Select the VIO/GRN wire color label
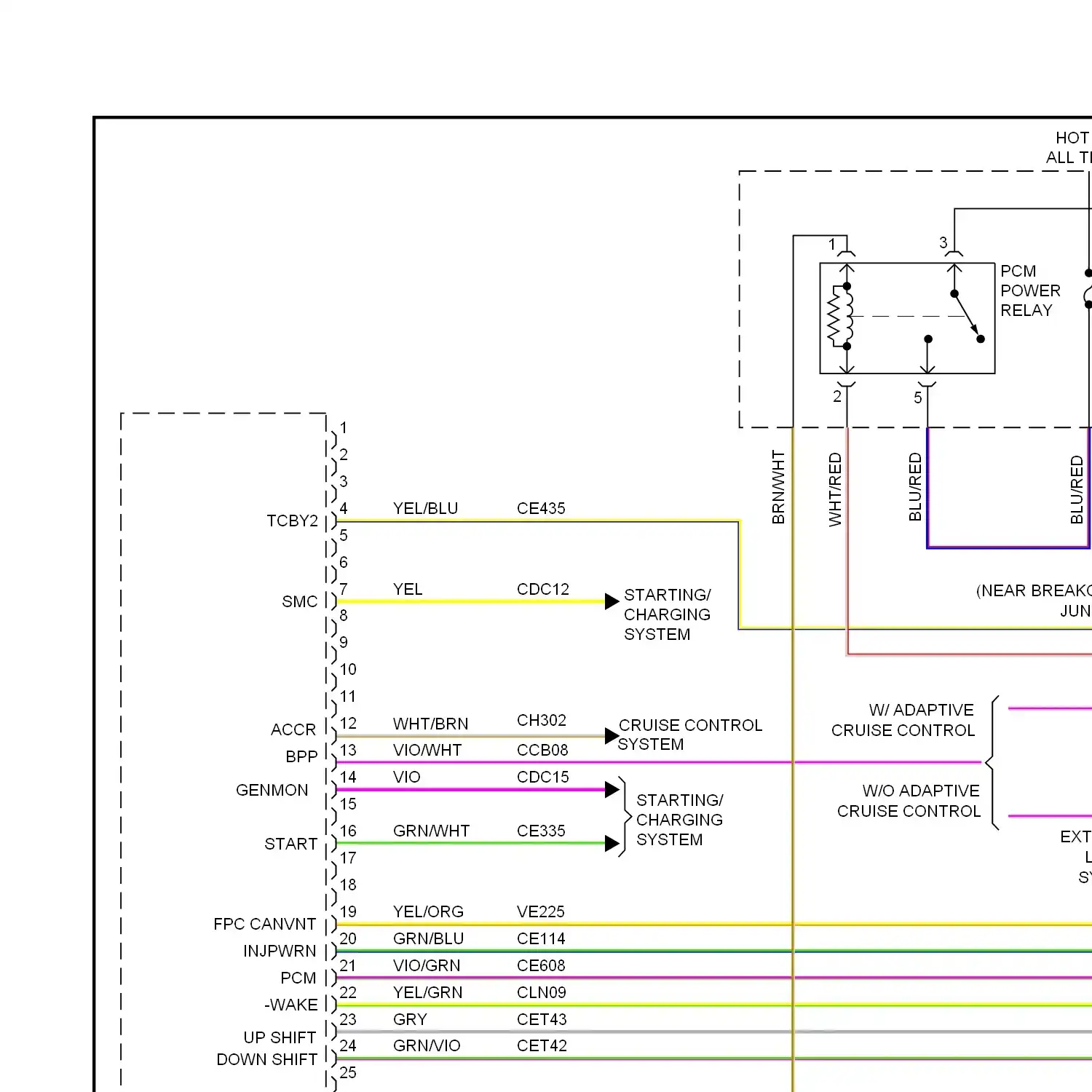 (427, 965)
